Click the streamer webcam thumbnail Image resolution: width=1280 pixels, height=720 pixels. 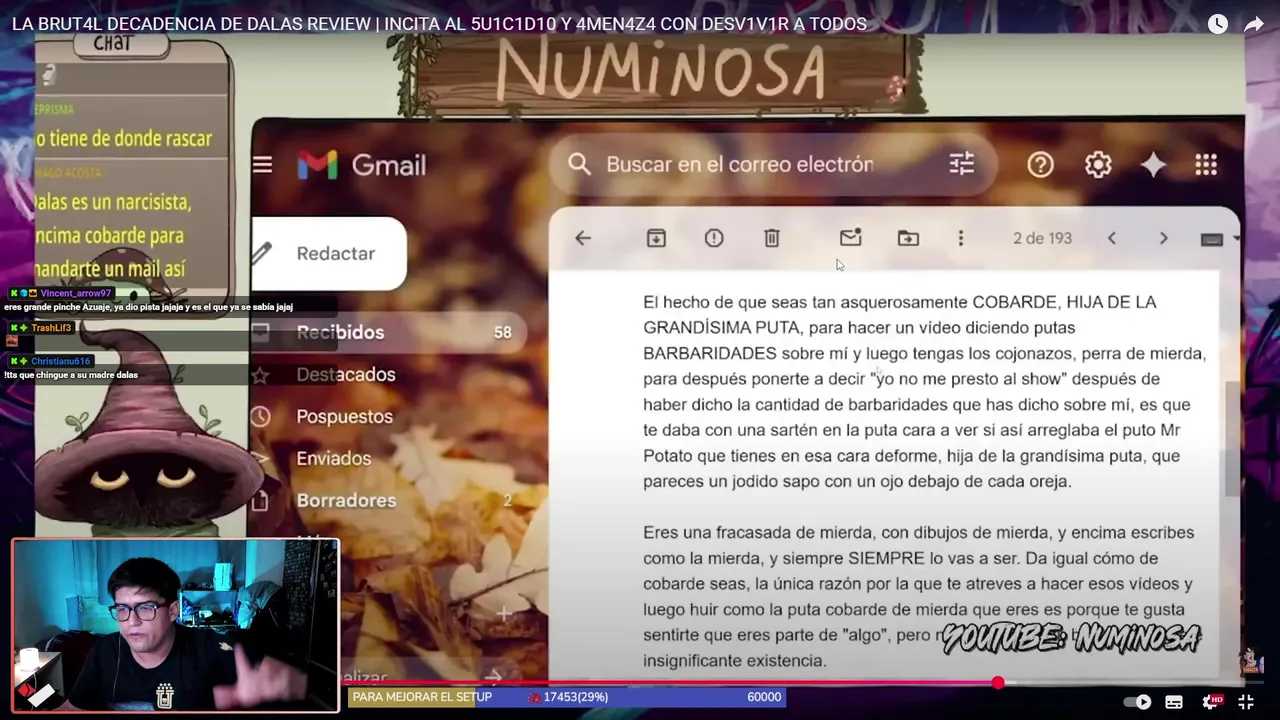tap(176, 626)
